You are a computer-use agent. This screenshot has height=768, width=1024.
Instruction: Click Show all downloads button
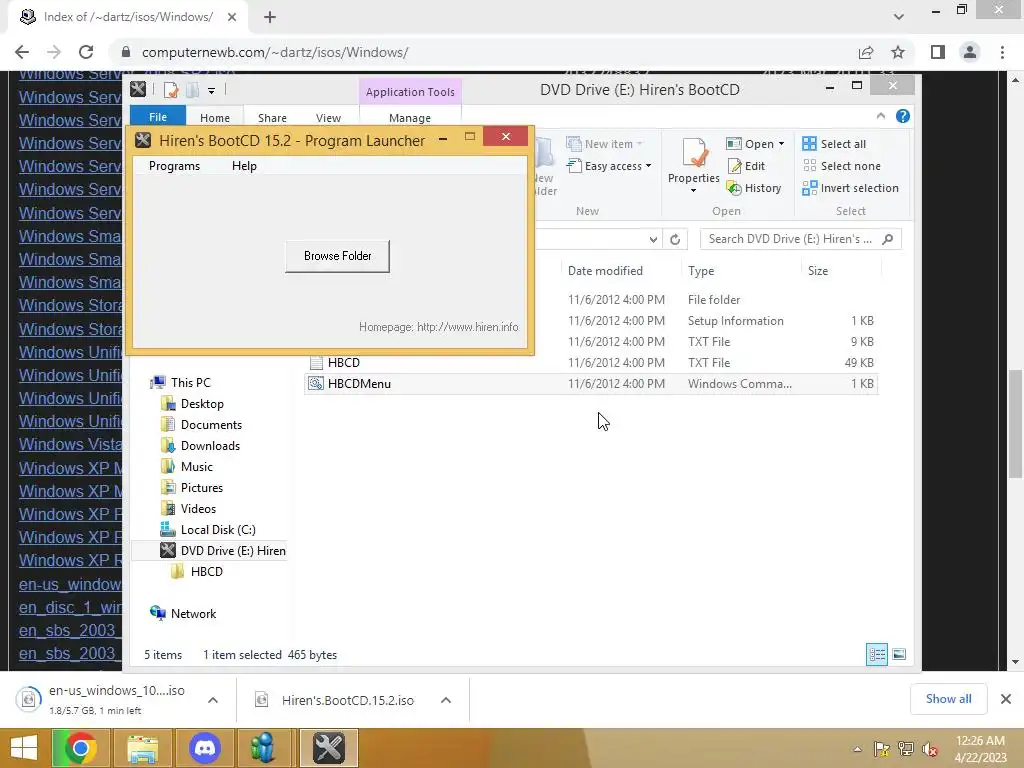click(x=948, y=699)
